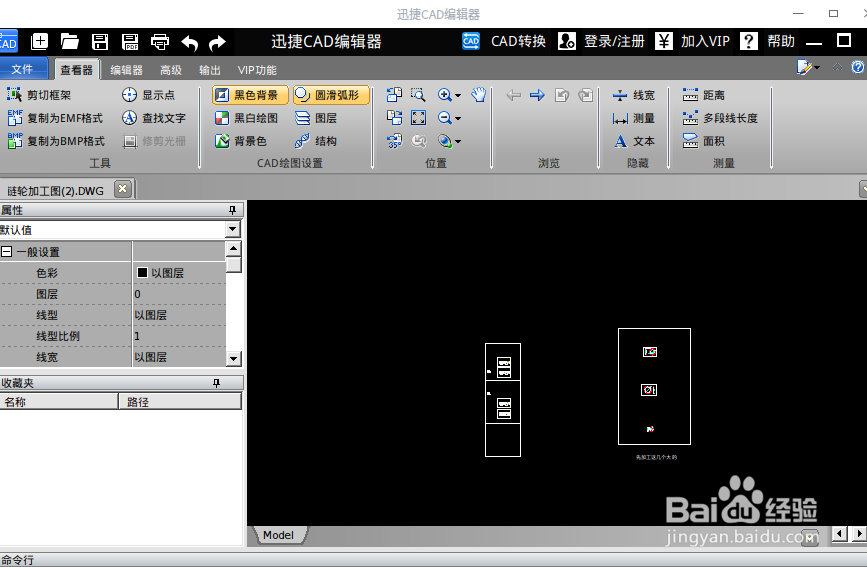Select the 多段线长度 tool

click(720, 118)
